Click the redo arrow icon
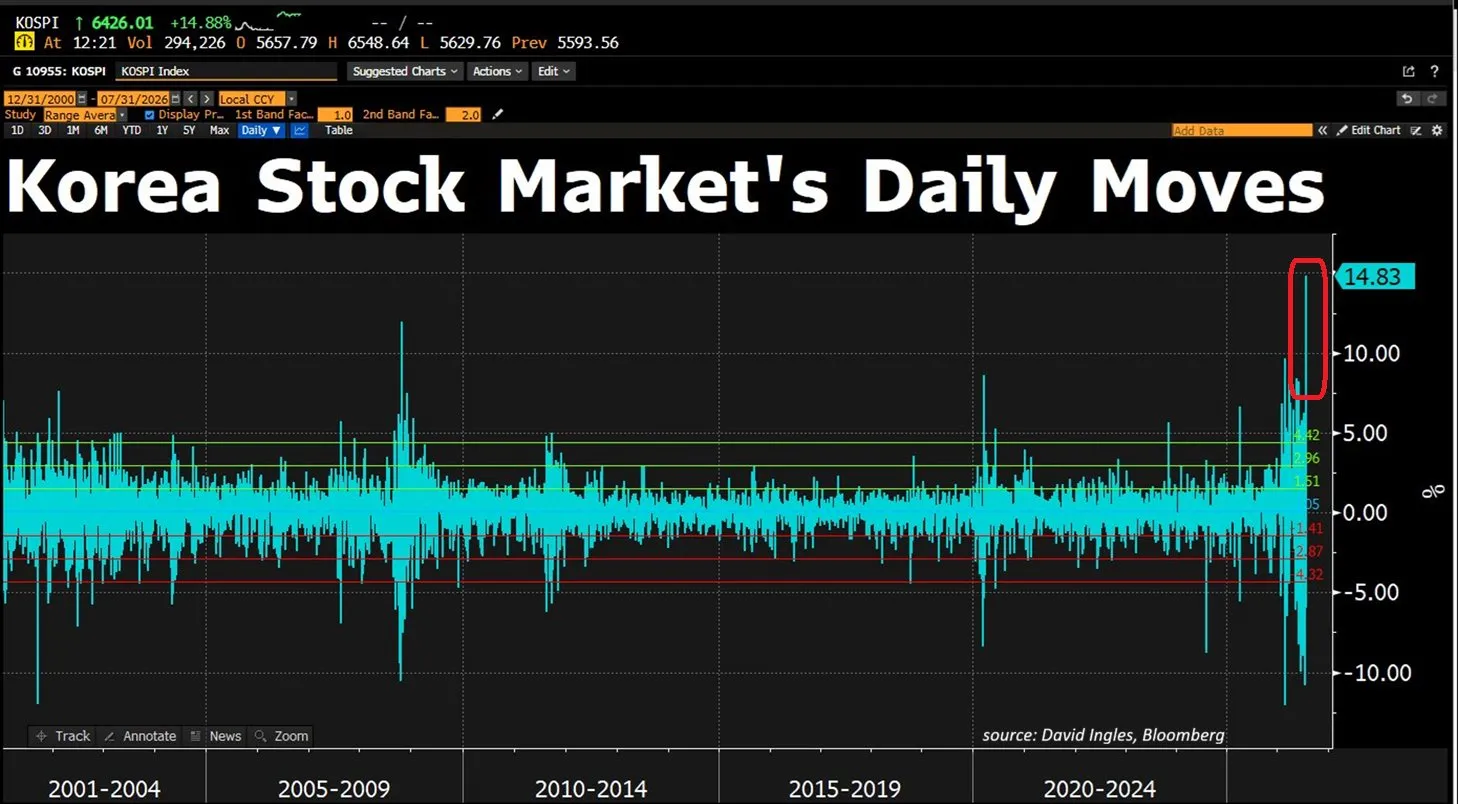The height and width of the screenshot is (804, 1458). [x=1435, y=98]
